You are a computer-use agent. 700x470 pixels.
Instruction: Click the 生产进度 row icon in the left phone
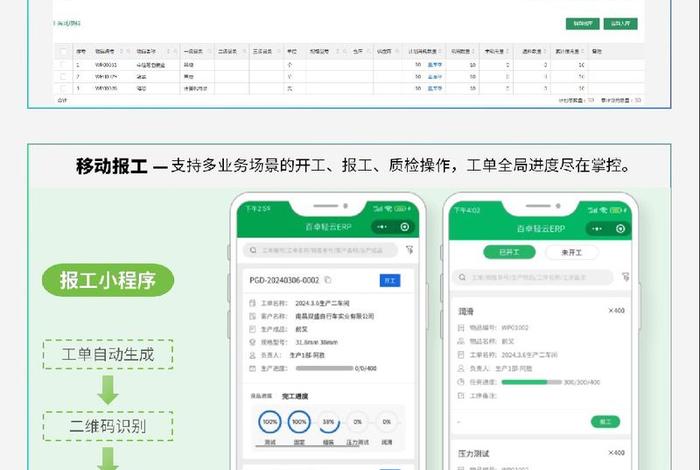252,368
